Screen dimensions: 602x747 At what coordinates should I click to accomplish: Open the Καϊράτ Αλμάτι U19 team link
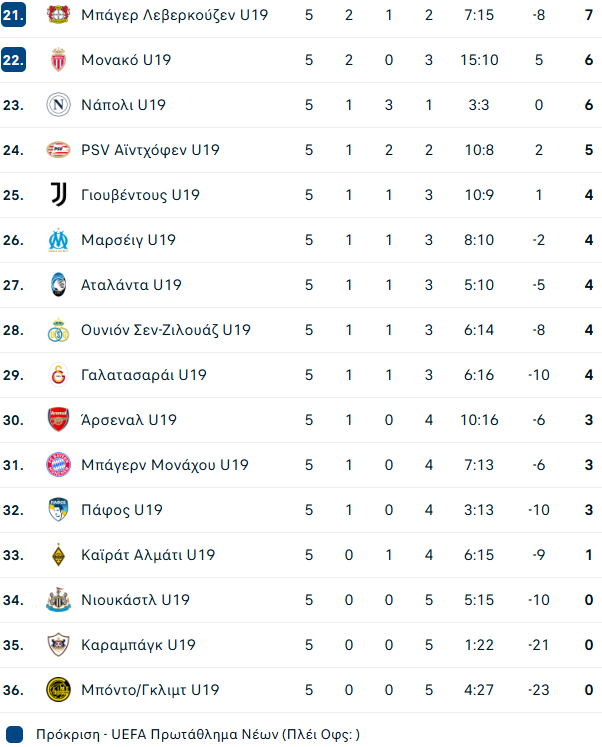click(148, 555)
